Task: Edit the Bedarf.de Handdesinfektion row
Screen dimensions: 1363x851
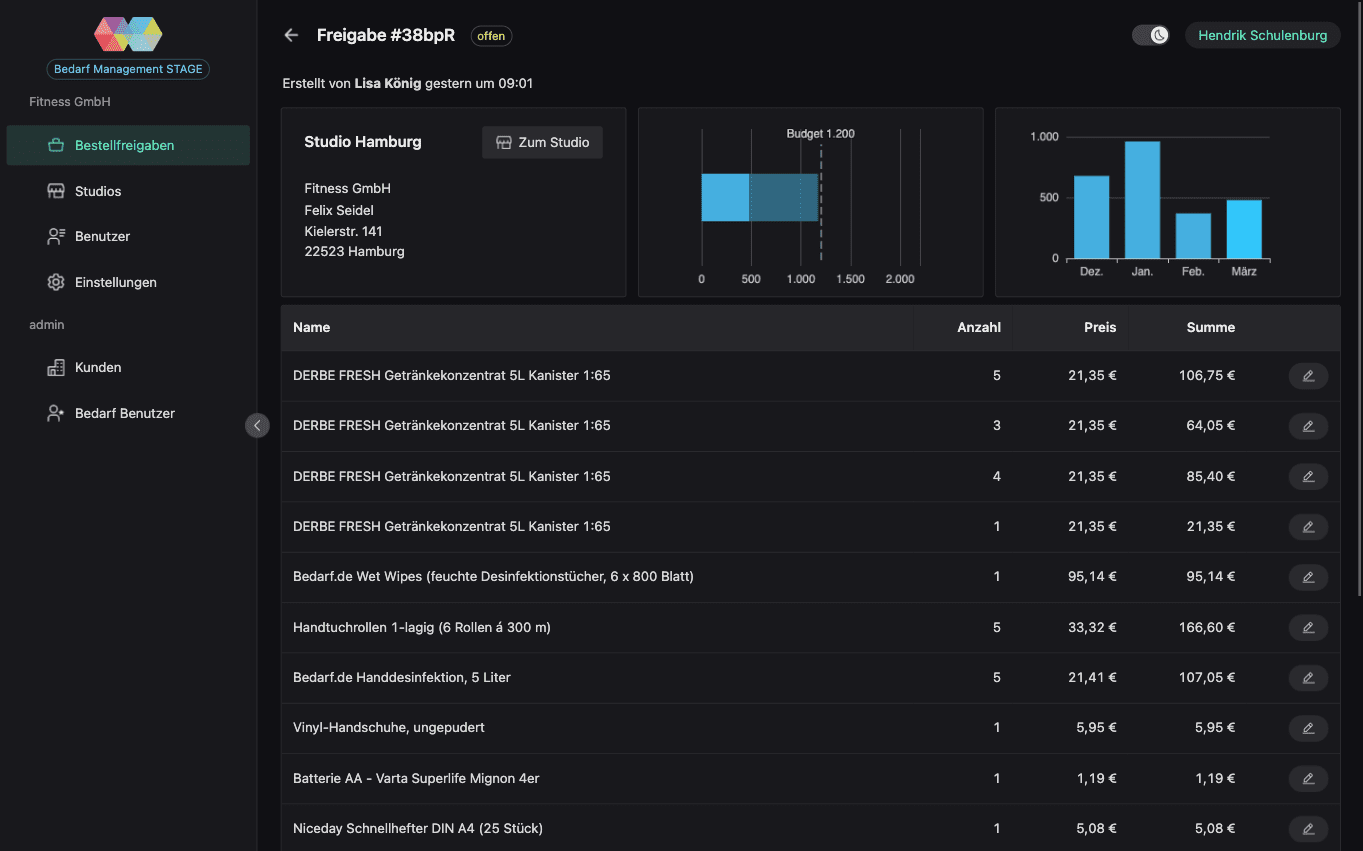Action: [x=1308, y=678]
